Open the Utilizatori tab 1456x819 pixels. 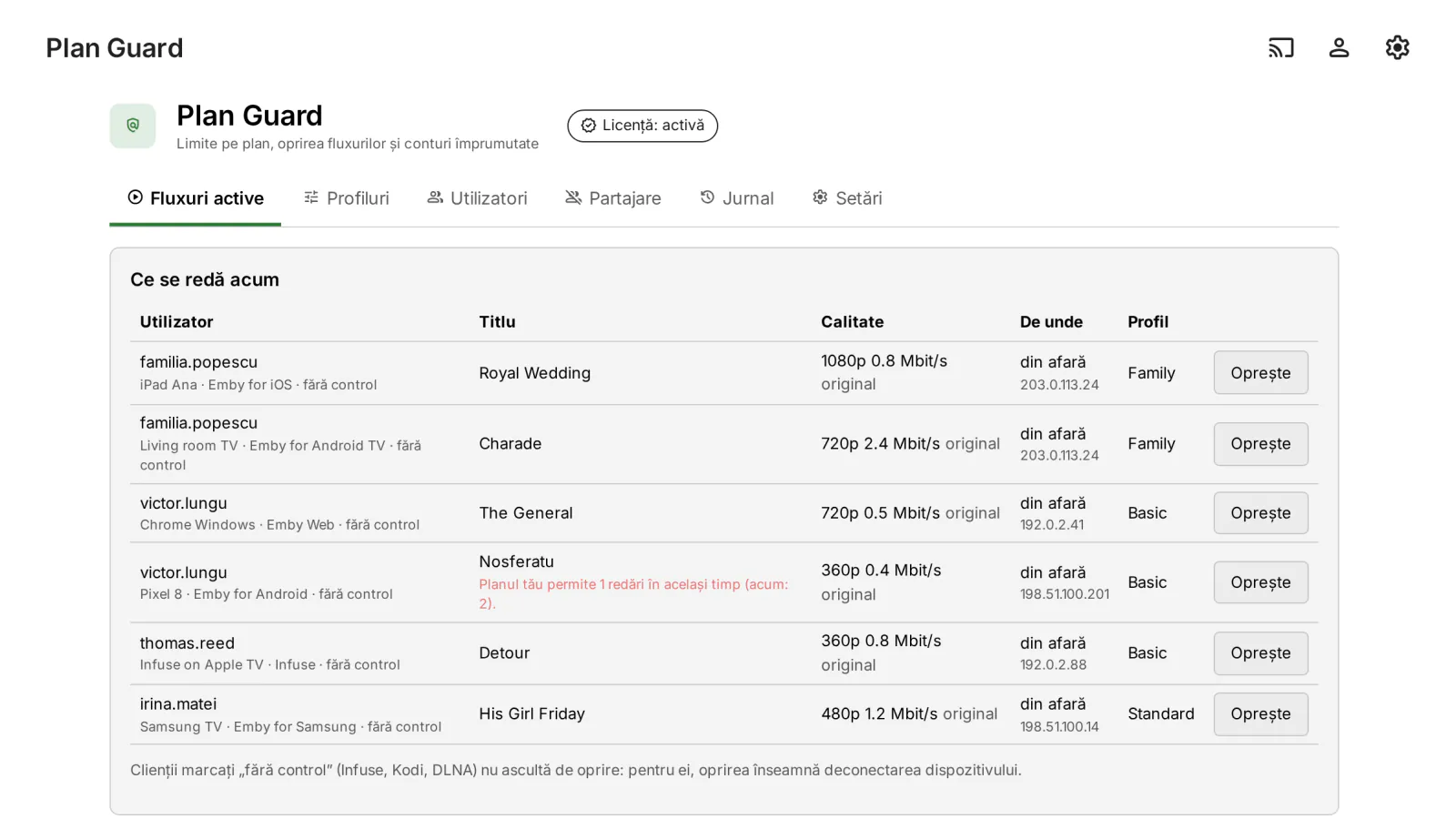(477, 198)
